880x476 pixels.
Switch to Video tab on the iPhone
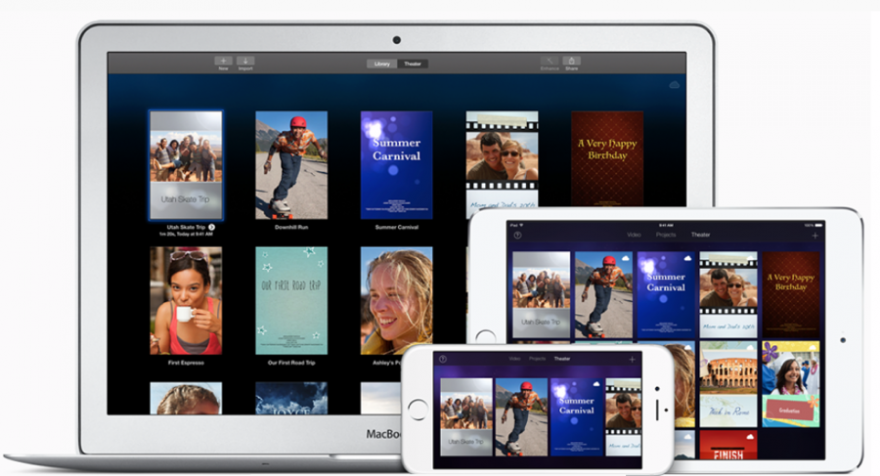tap(515, 359)
